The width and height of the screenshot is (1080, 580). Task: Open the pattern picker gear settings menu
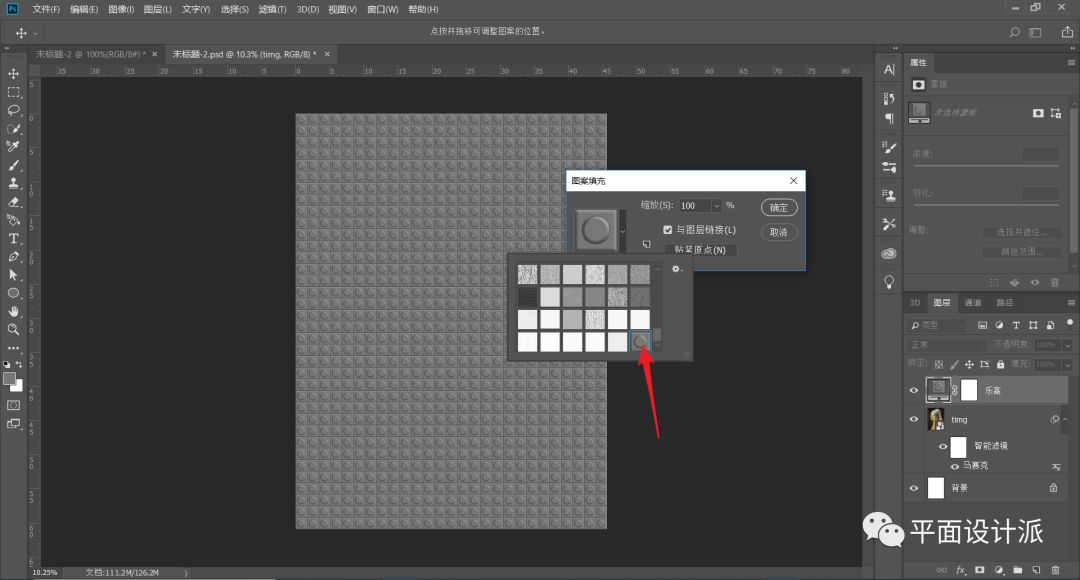point(677,269)
